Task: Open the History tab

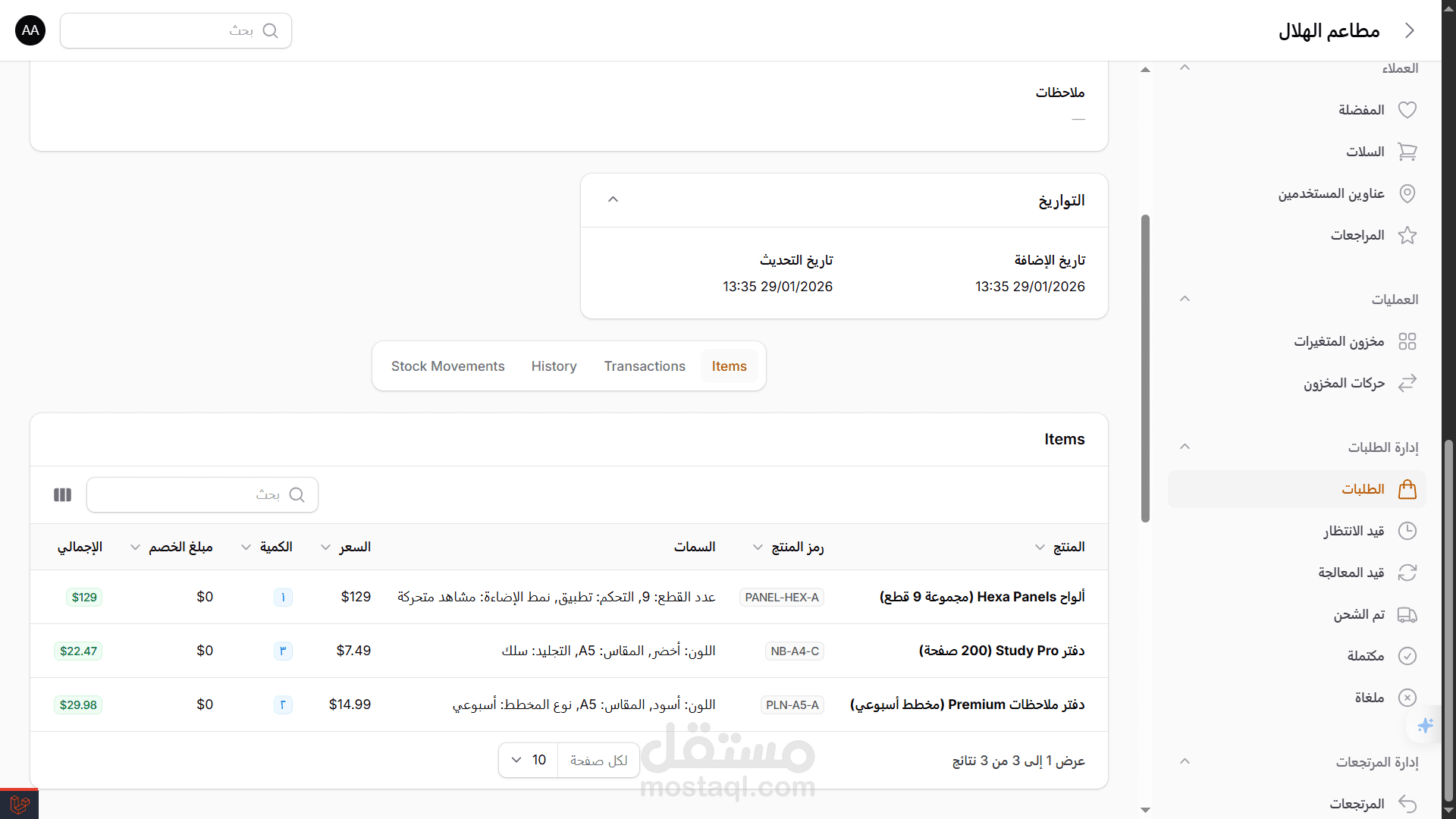Action: coord(554,366)
